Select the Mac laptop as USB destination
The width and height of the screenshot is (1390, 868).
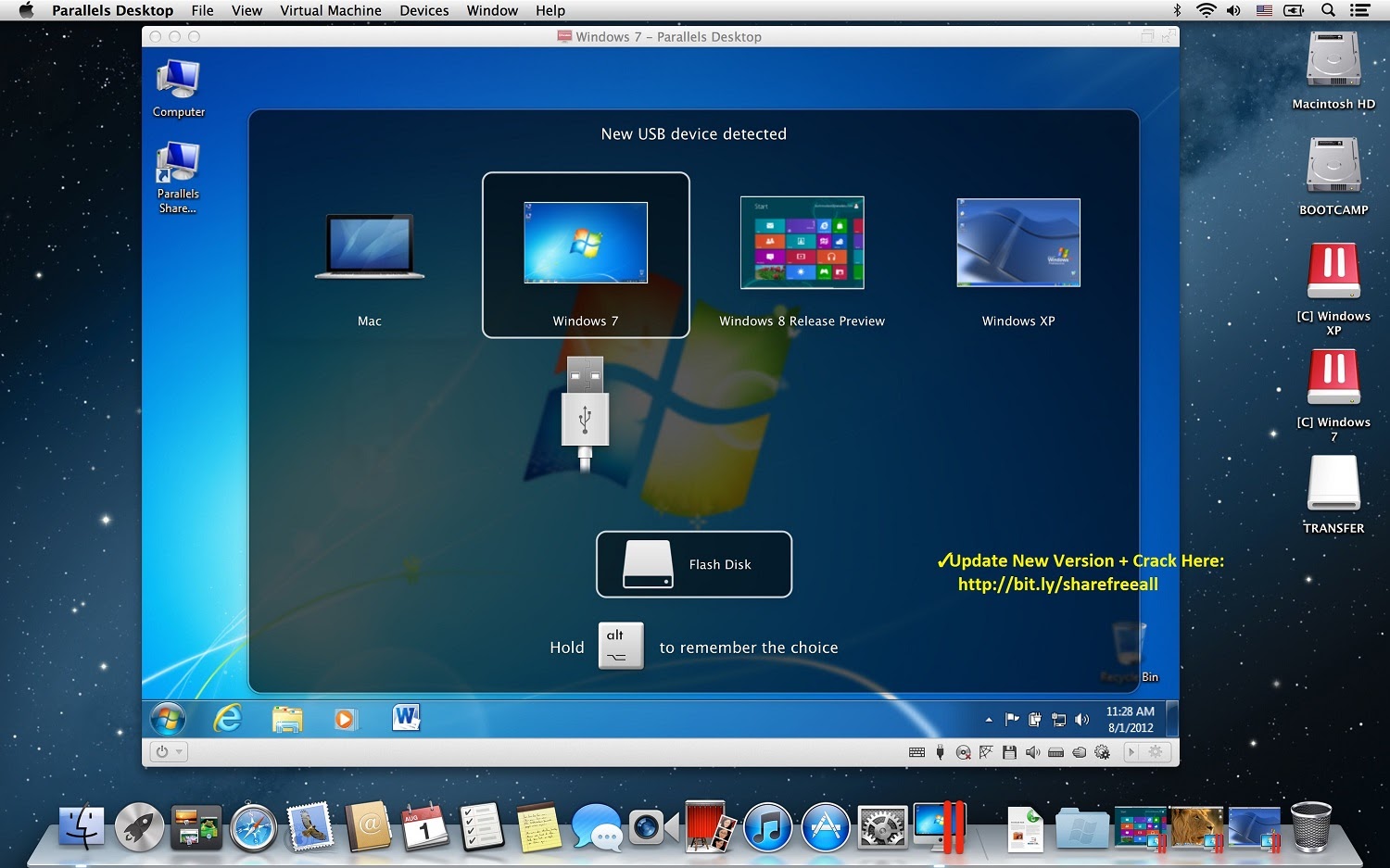pos(370,247)
